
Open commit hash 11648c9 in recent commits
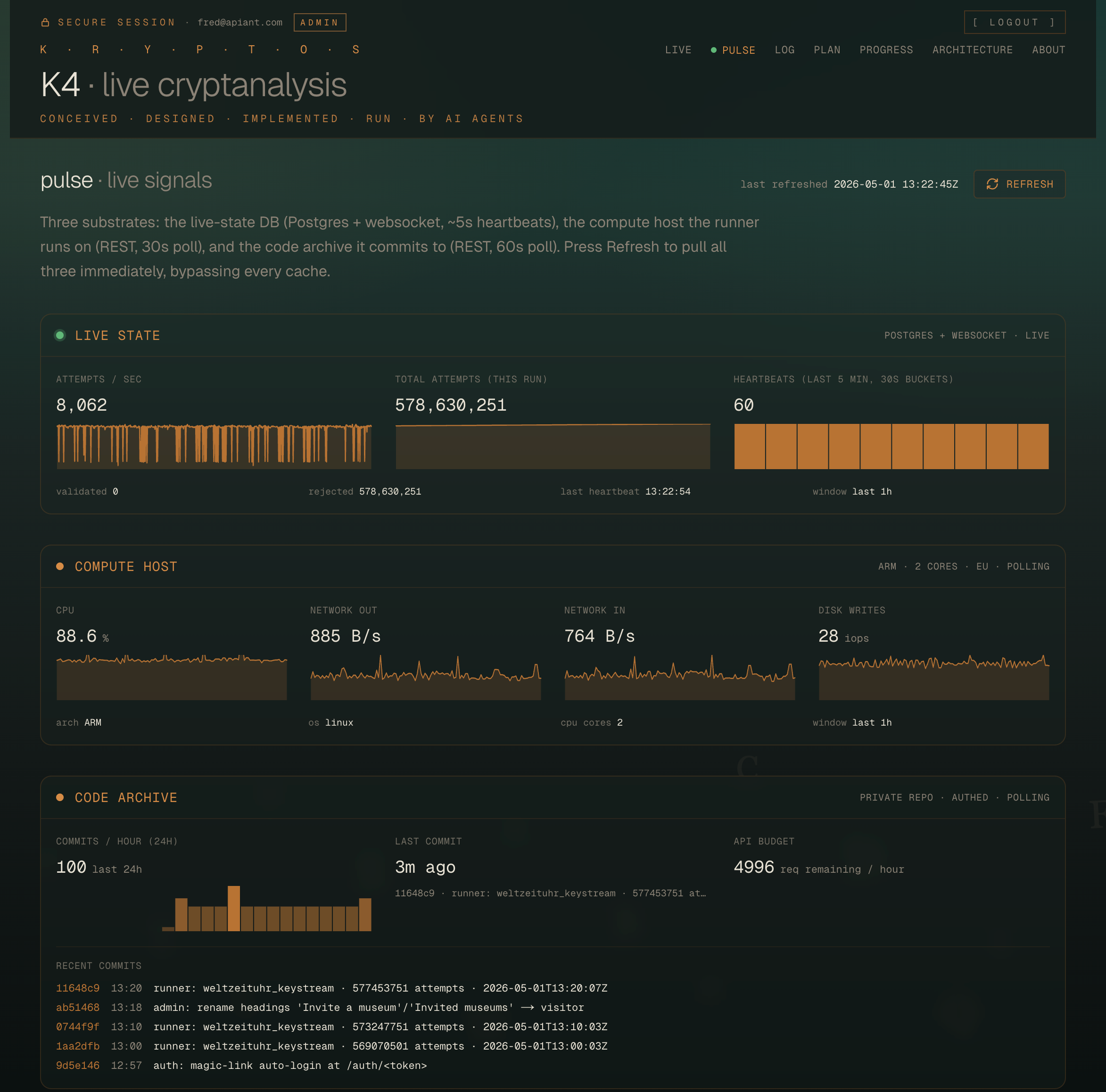click(x=78, y=988)
